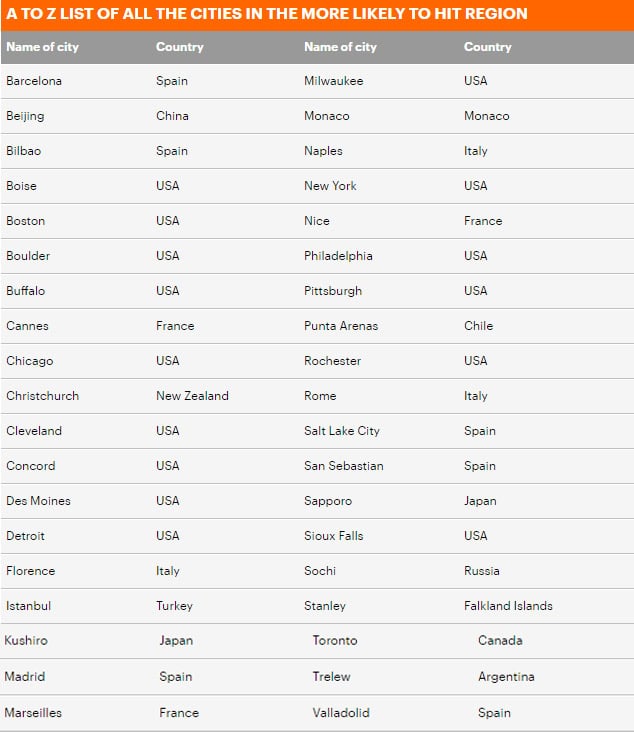Click the first 'Country' column header
This screenshot has height=732, width=634.
click(180, 47)
